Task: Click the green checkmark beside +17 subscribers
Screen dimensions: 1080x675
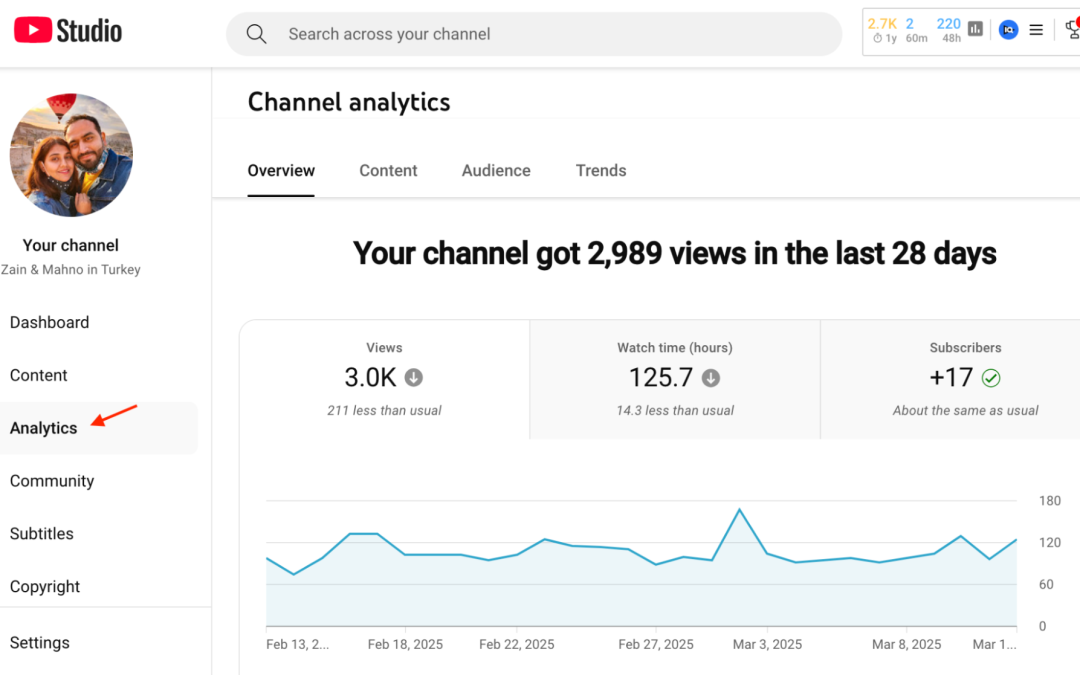Action: [991, 378]
